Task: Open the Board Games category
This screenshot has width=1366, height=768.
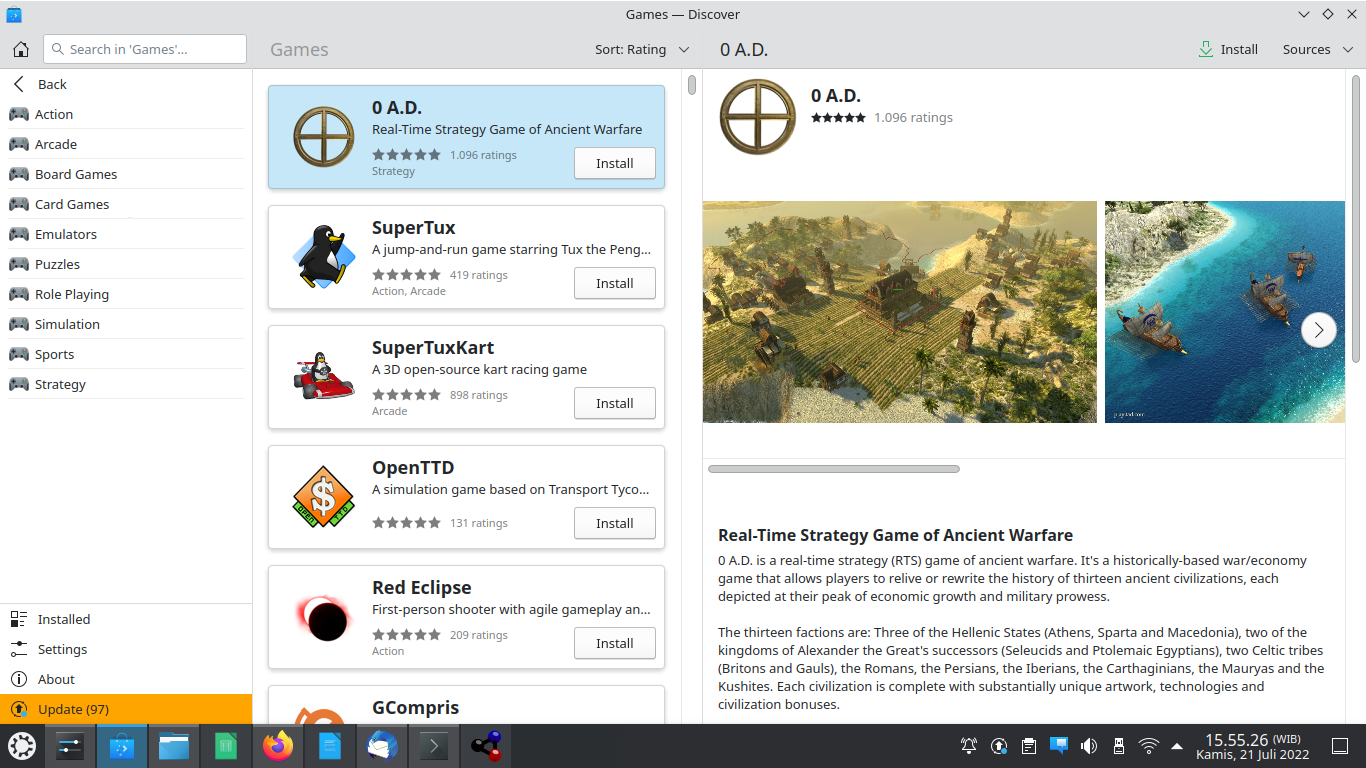Action: pos(126,174)
